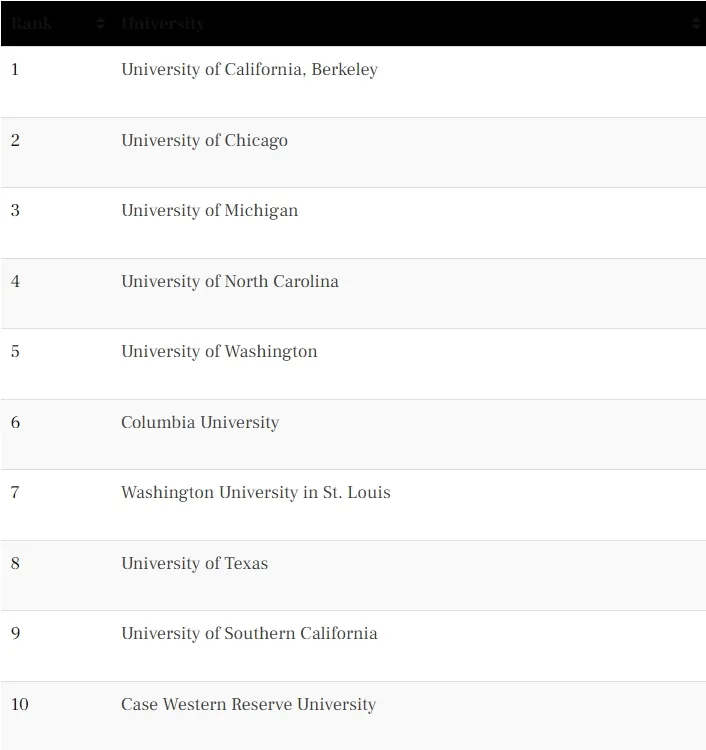
Task: Click the Rank column header label
Action: tap(32, 23)
